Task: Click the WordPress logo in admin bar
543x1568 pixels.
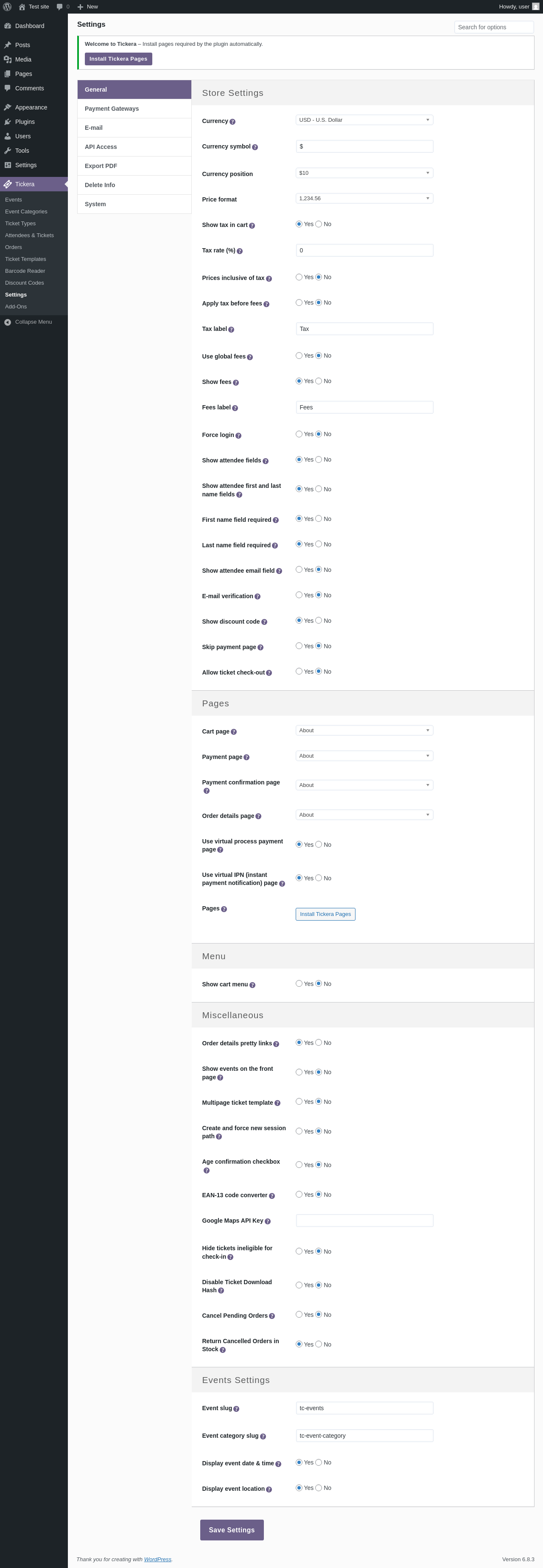Action: coord(7,7)
